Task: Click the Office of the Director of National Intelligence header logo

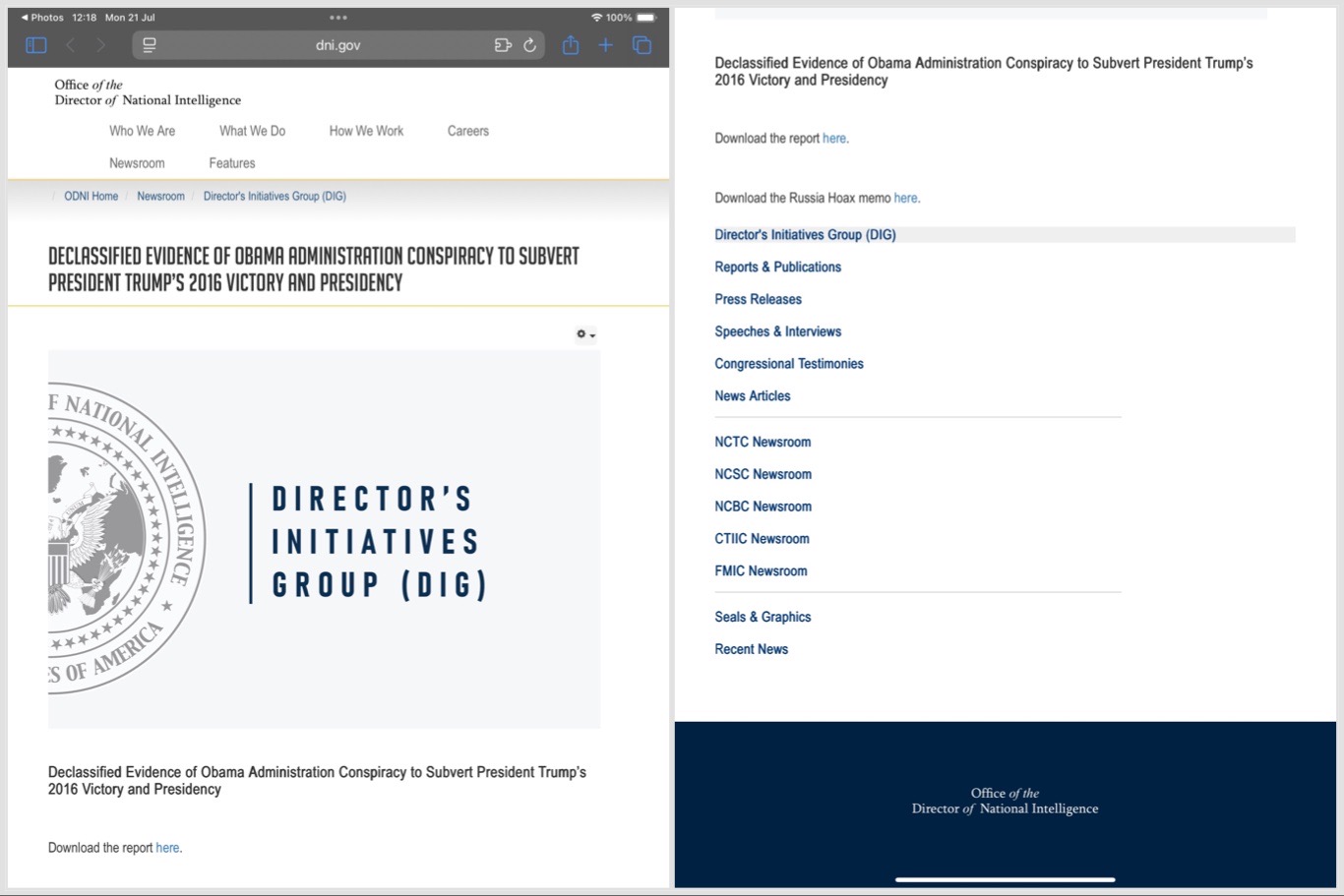Action: (148, 92)
